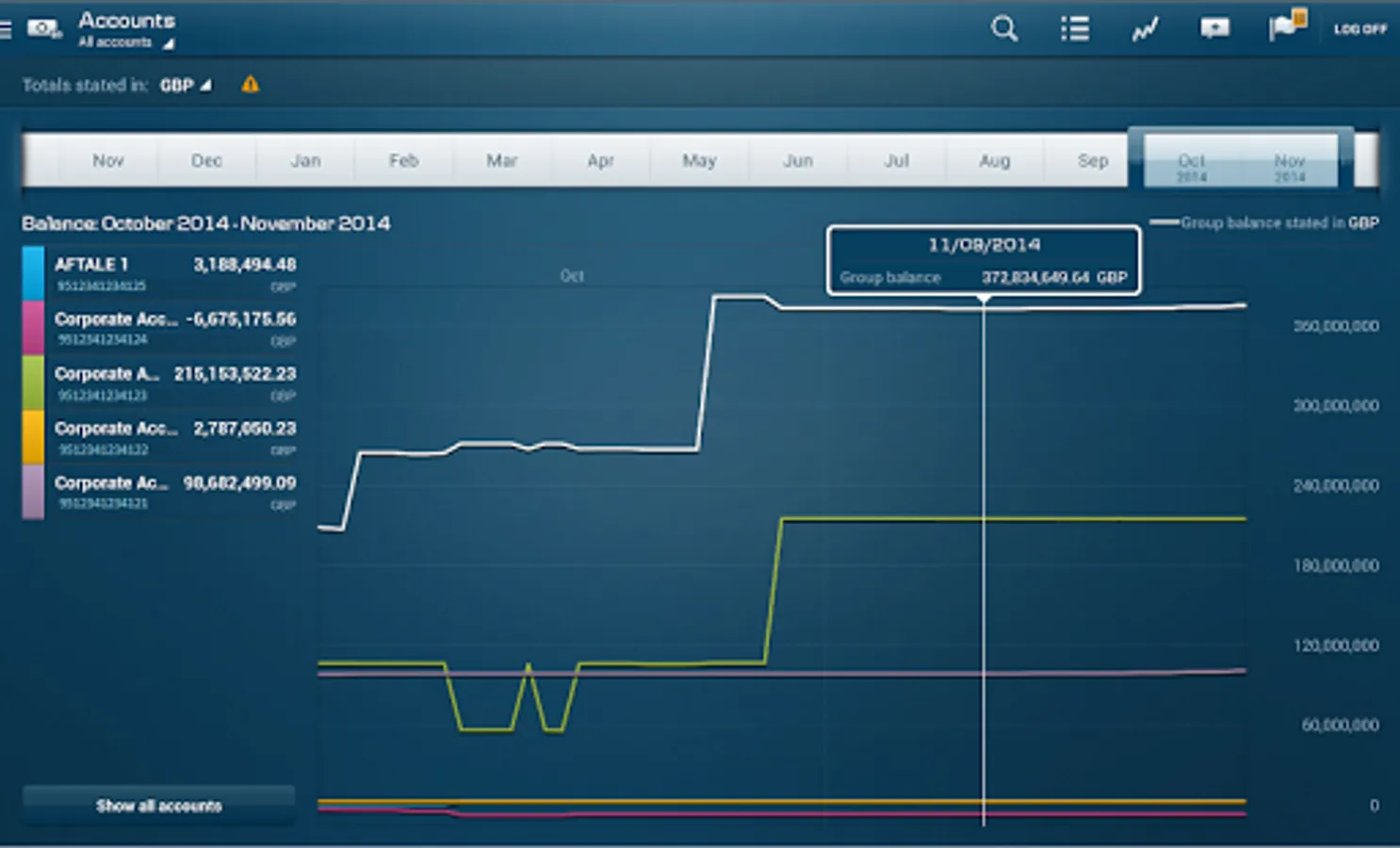Click the pink account color swatch
The height and width of the screenshot is (848, 1400).
[x=33, y=328]
